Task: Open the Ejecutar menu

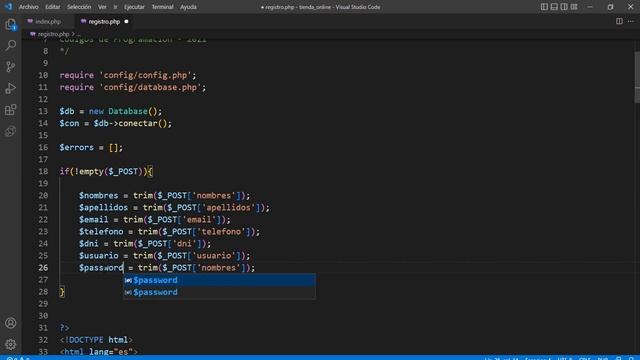Action: (x=134, y=7)
